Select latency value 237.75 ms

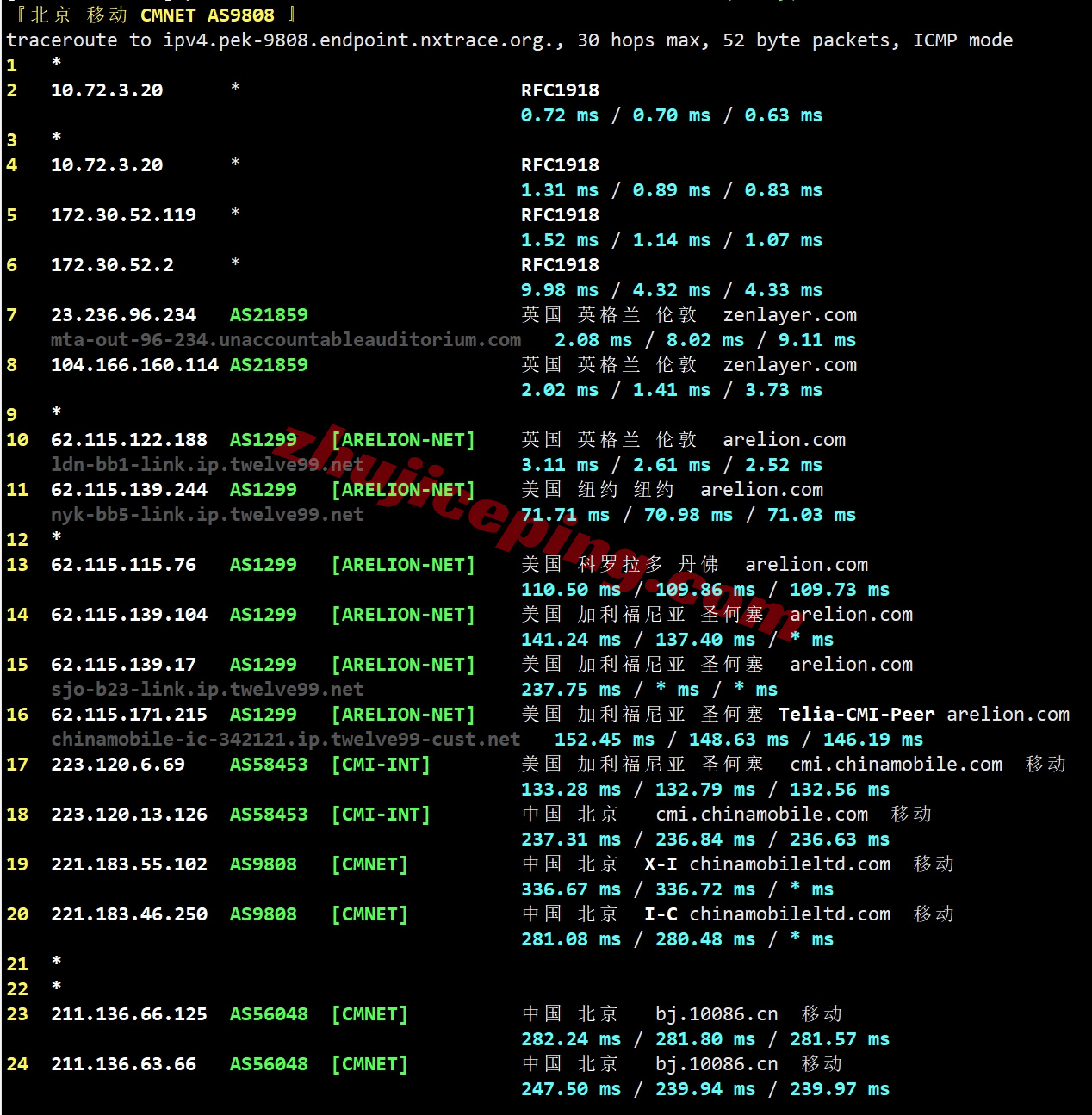click(571, 690)
